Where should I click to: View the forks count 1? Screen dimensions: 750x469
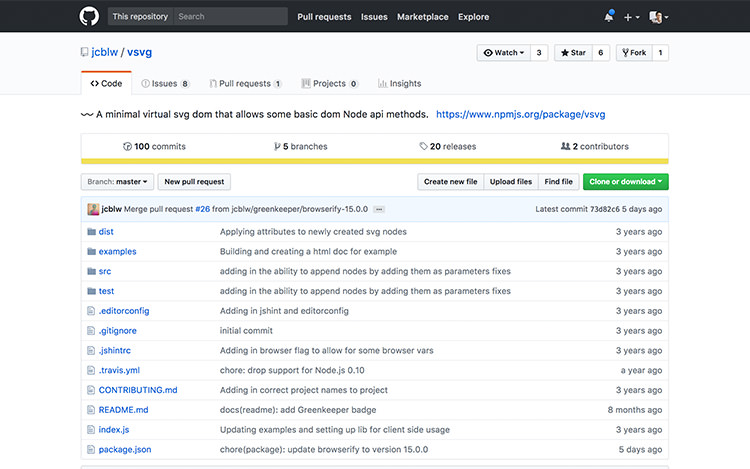pyautogui.click(x=661, y=53)
